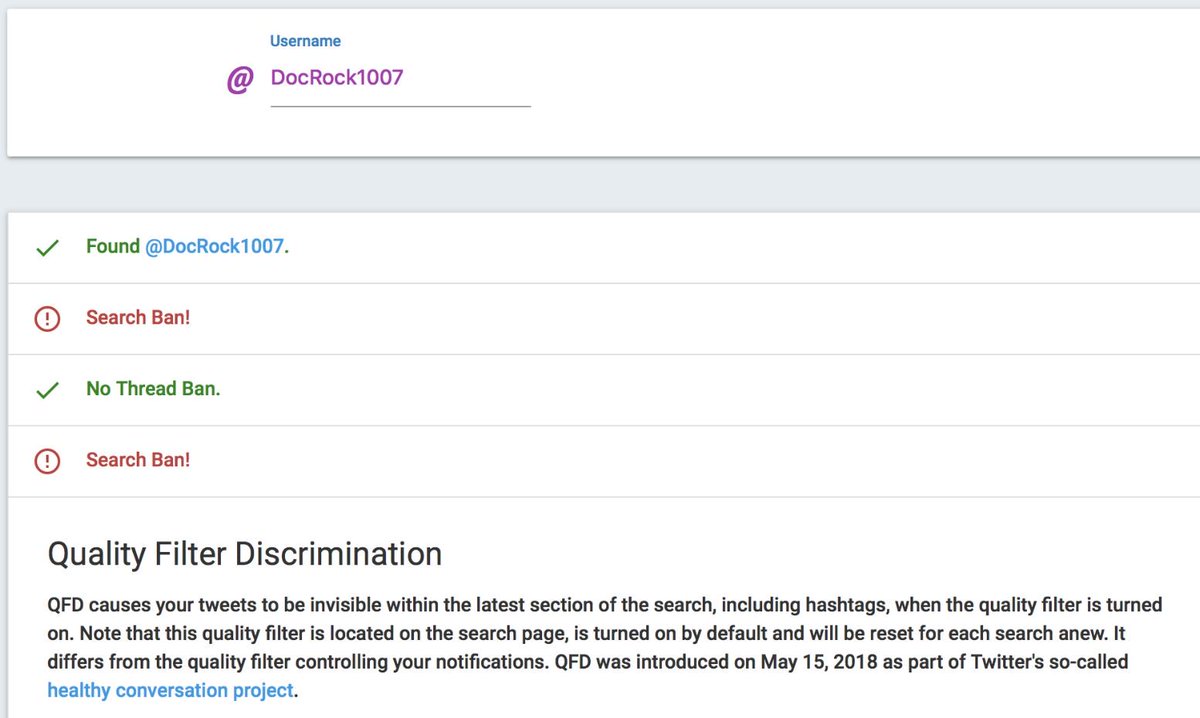Click the Quality Filter Discrimination heading
This screenshot has height=718, width=1200.
click(245, 554)
